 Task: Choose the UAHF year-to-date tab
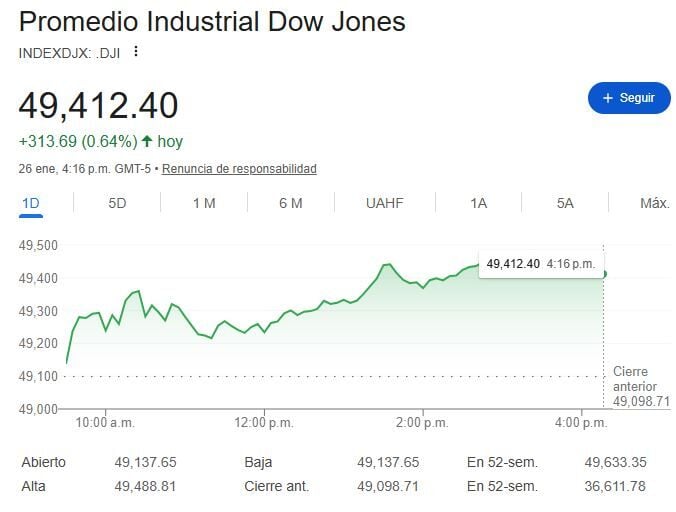(384, 203)
